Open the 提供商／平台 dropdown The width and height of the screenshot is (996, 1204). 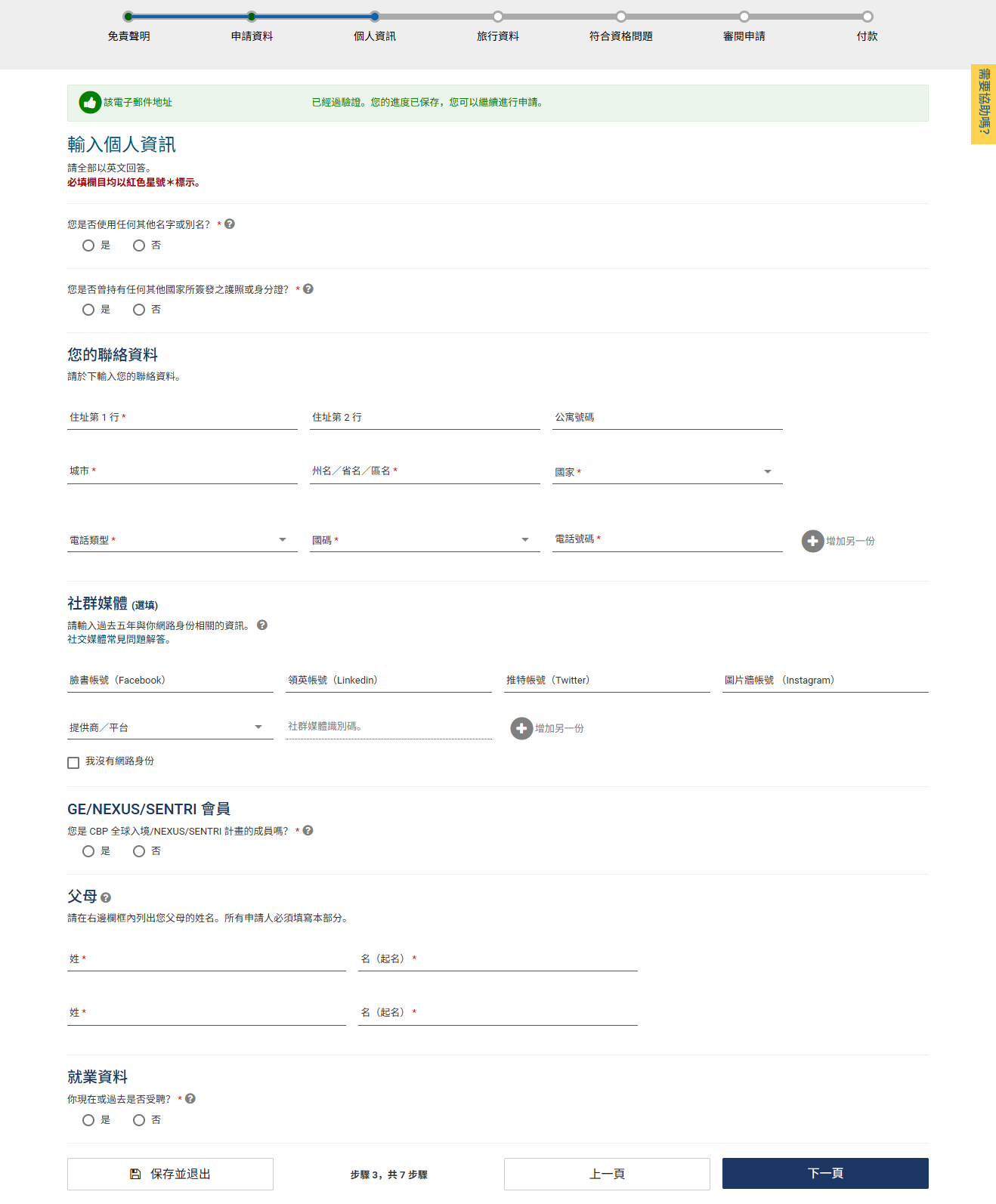point(169,727)
